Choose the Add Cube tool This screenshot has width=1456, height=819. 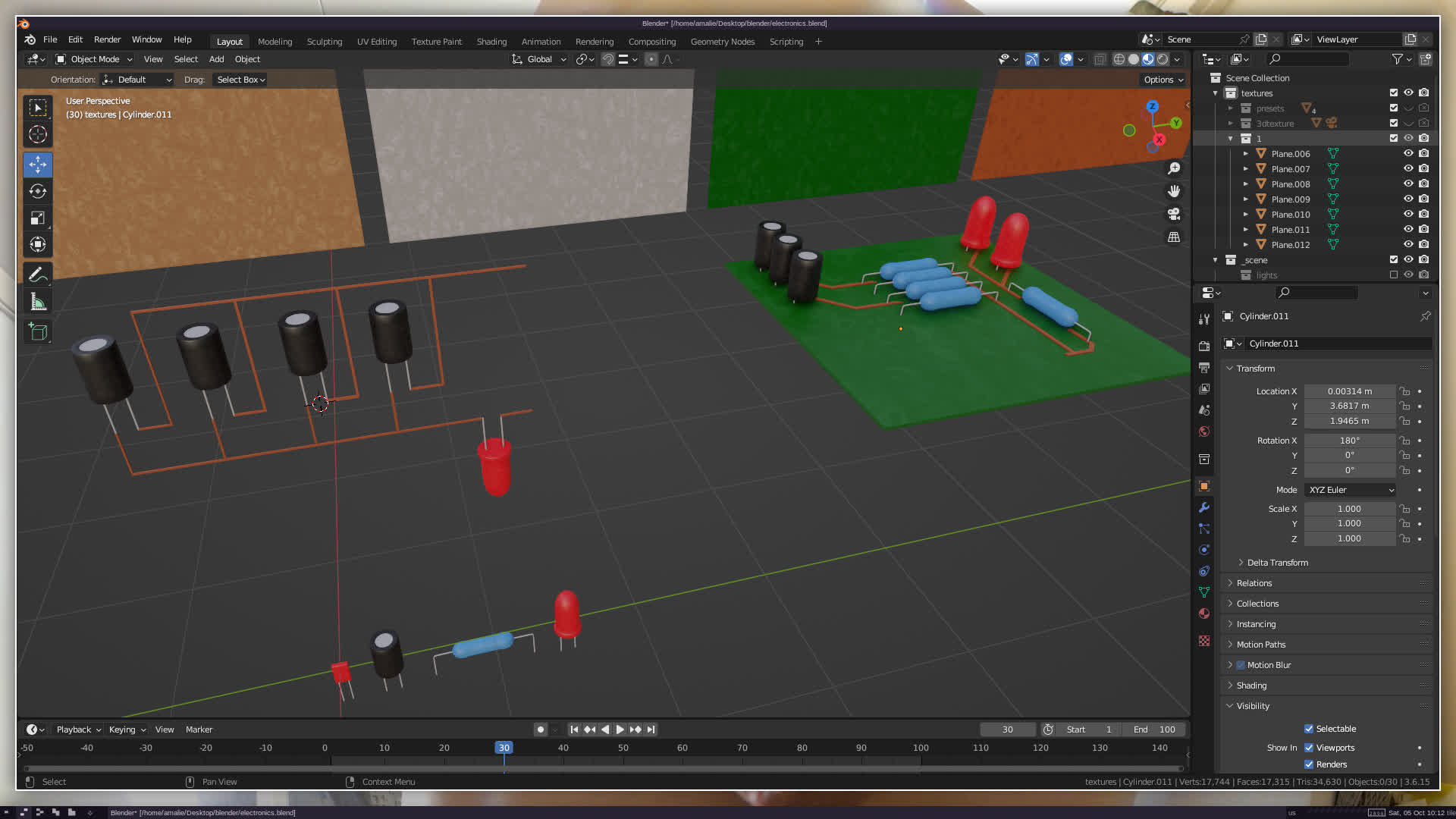(x=37, y=331)
